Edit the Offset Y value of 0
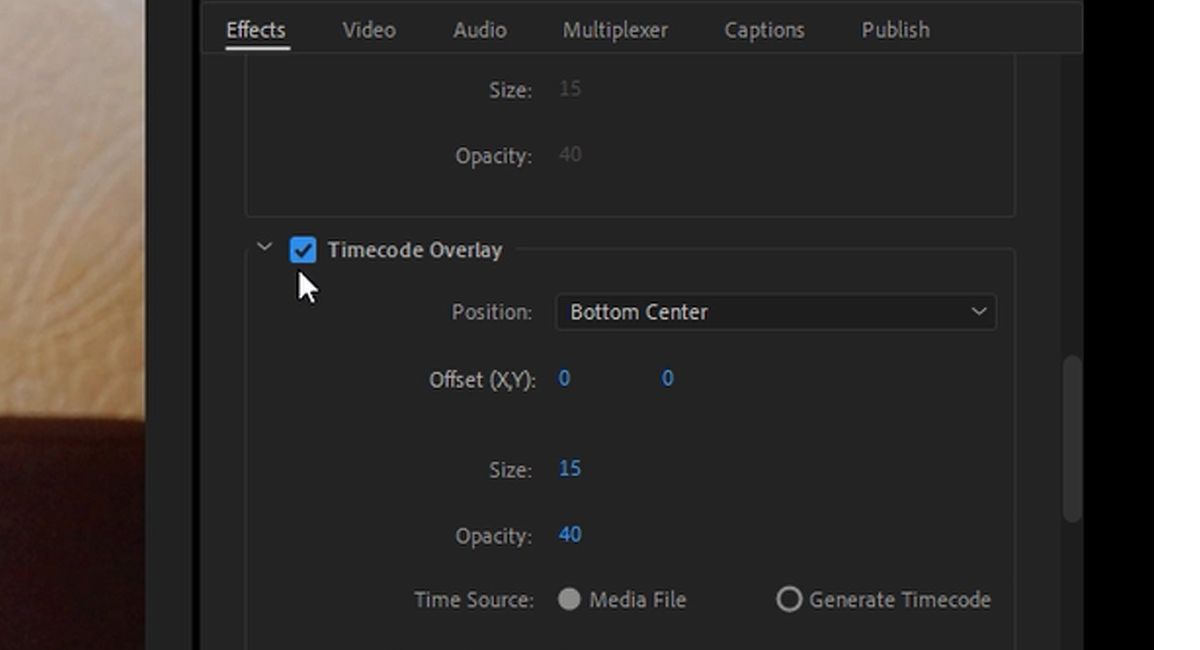Screen dimensions: 1200x650 click(x=667, y=378)
